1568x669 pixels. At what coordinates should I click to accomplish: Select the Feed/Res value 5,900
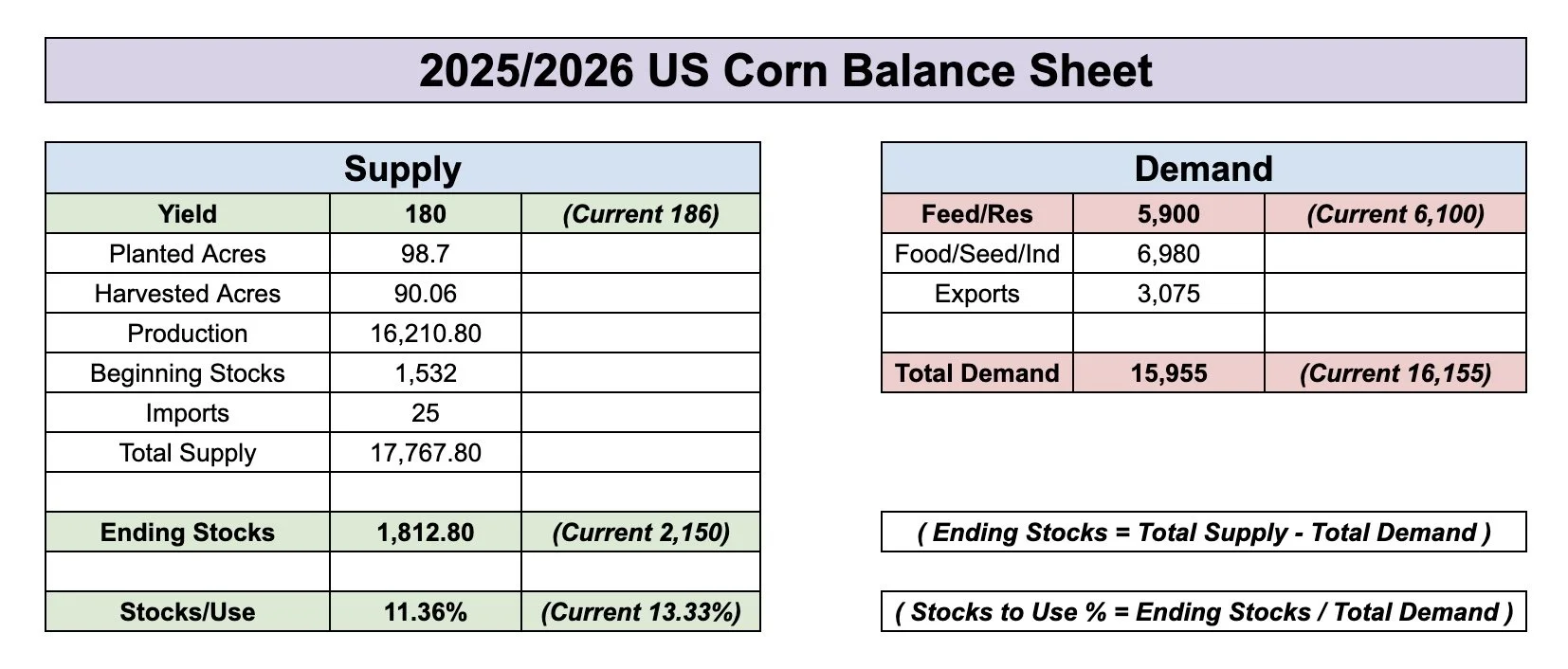pos(1169,214)
